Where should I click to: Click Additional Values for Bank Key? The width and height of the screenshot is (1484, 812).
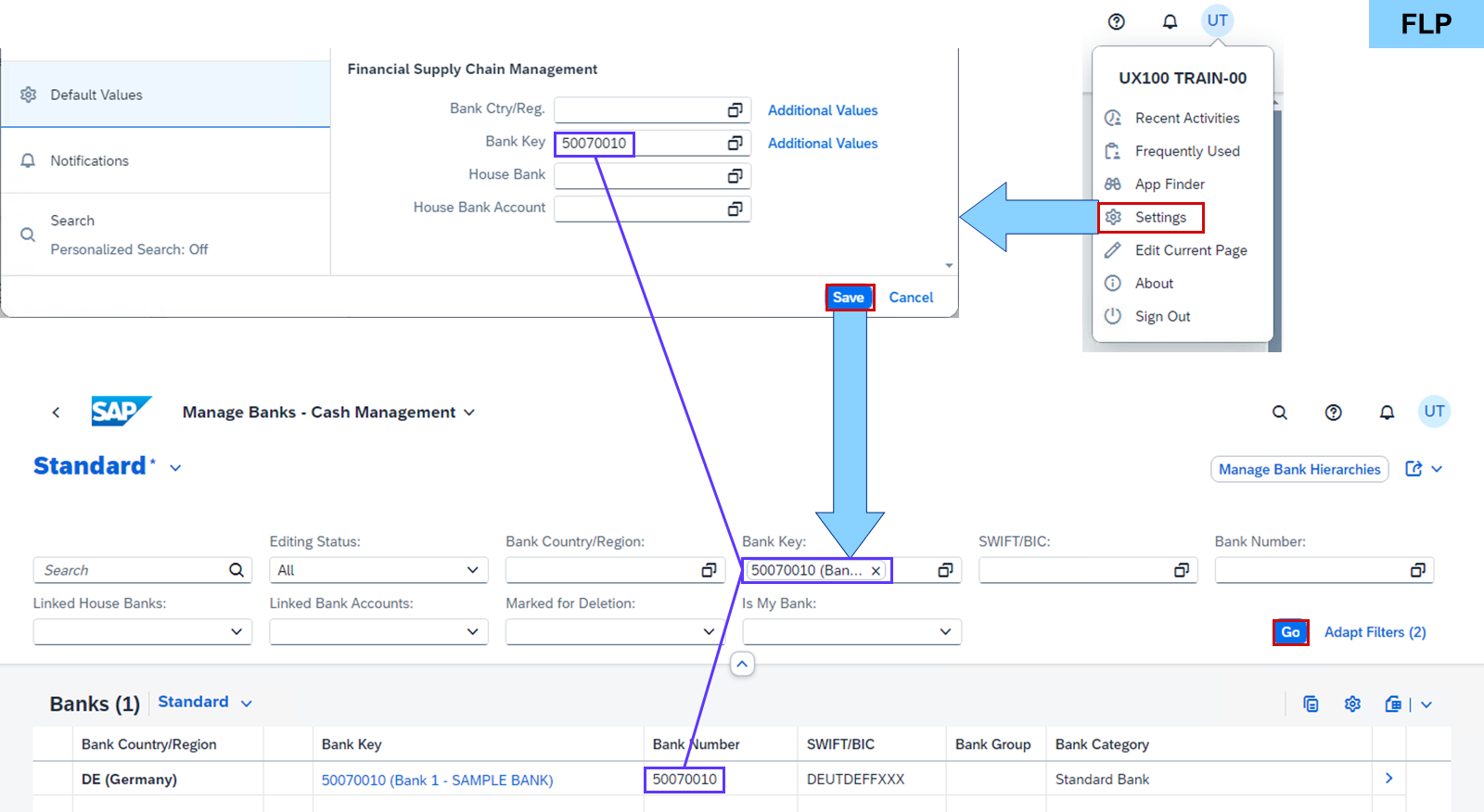click(823, 144)
